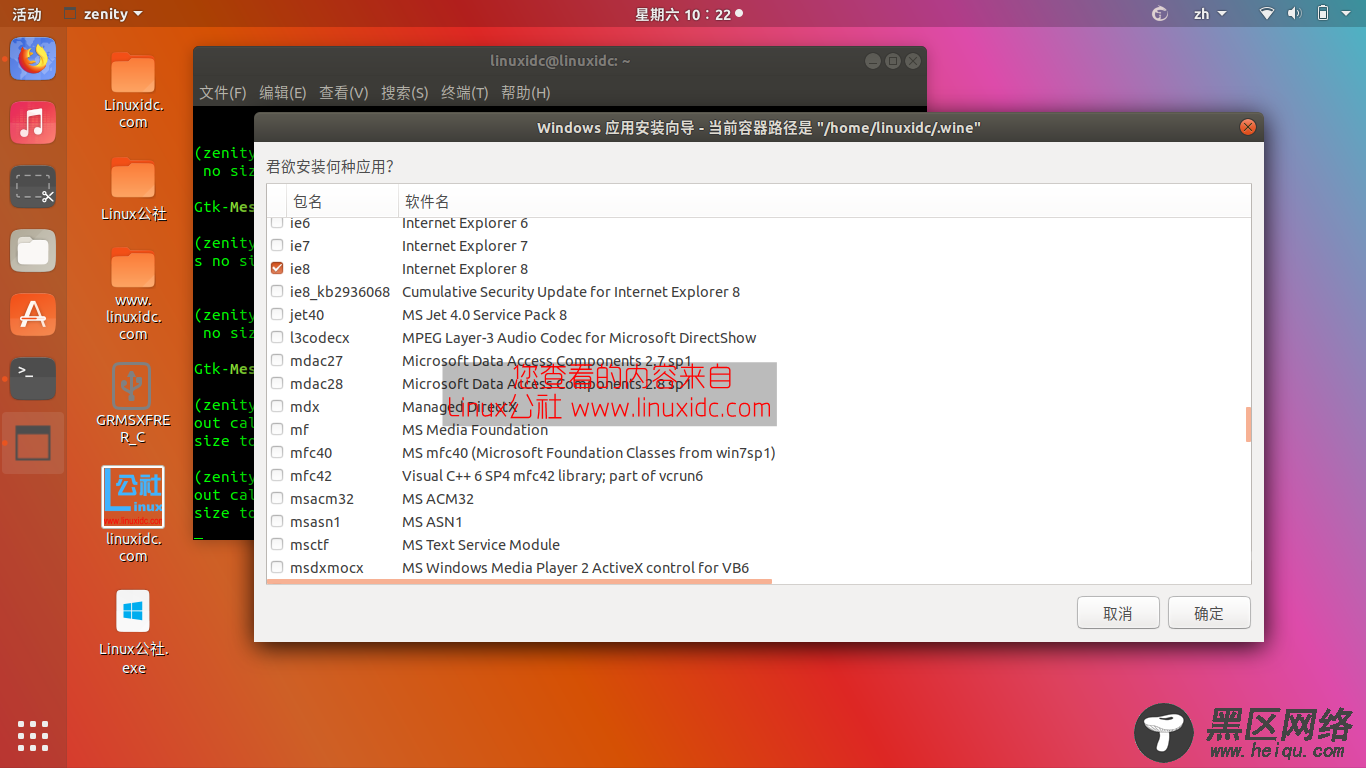Viewport: 1366px width, 768px height.
Task: Select the zenity window dock icon
Action: [33, 443]
